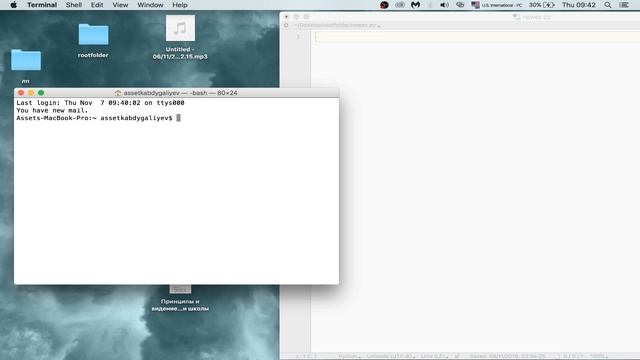Open the Edit menu
This screenshot has width=640, height=360.
97,5
